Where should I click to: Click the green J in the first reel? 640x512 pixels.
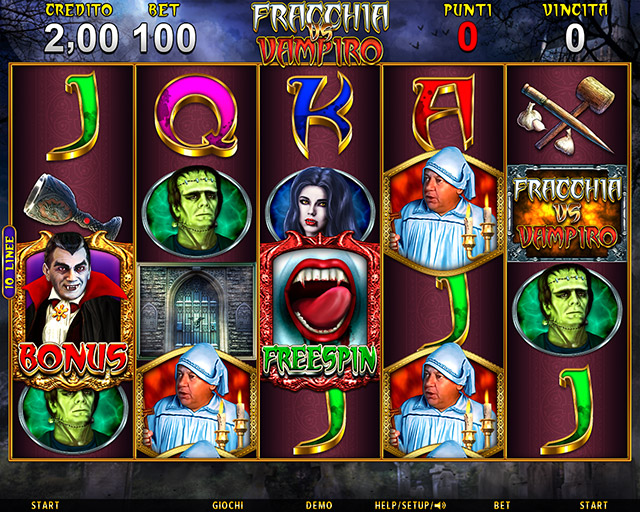[x=73, y=116]
